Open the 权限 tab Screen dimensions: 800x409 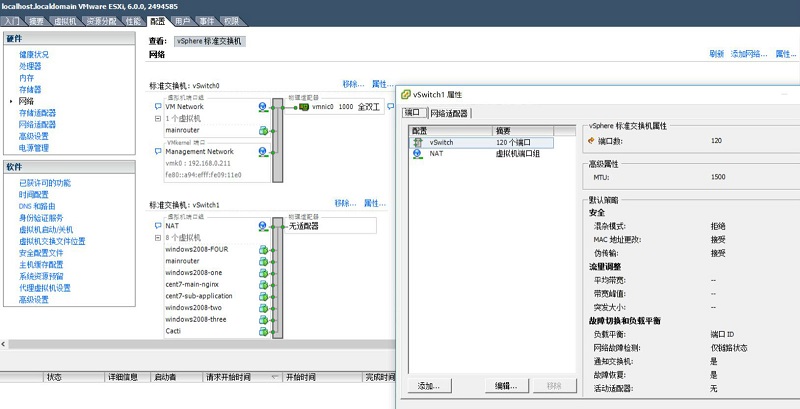(x=232, y=21)
